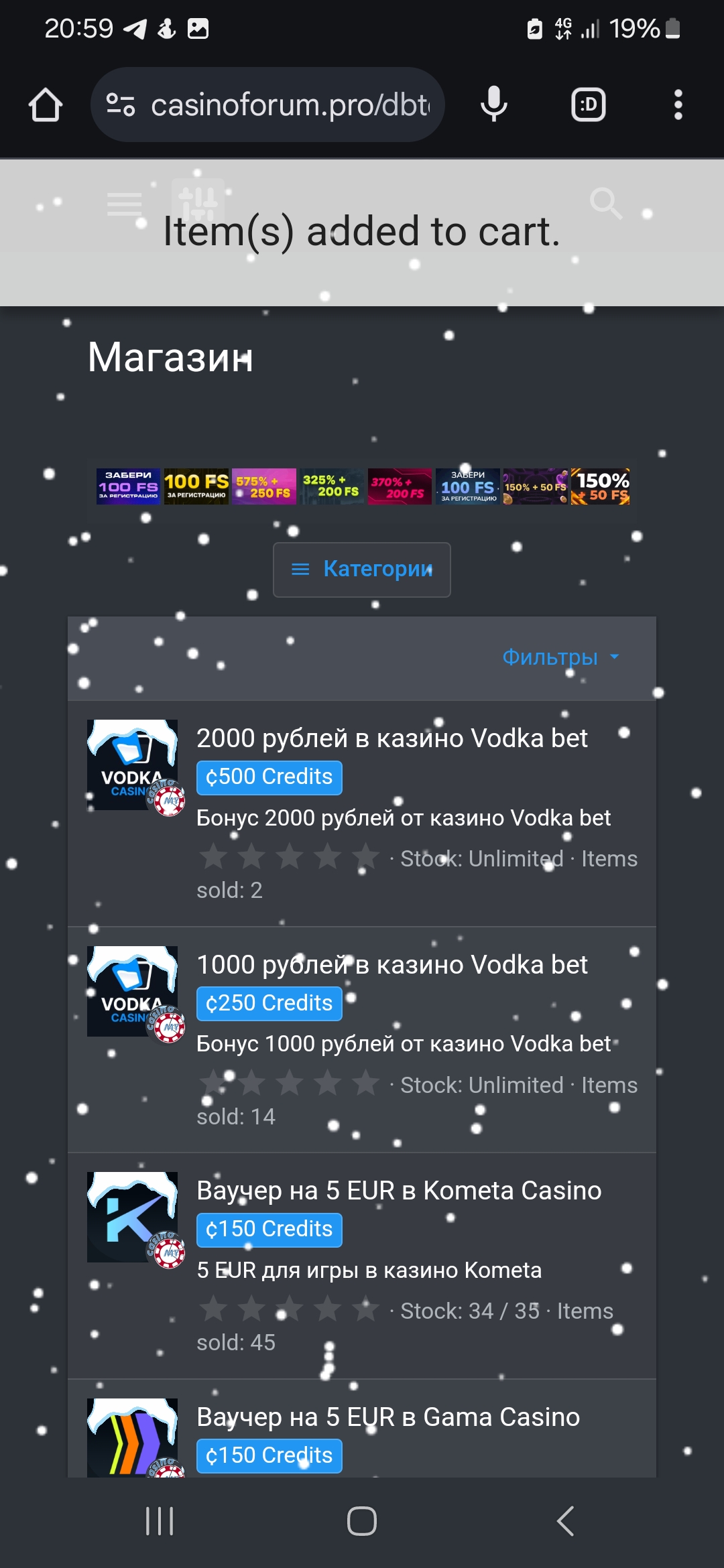Click the ¢500 Credits price badge
This screenshot has width=724, height=1568.
pos(269,777)
